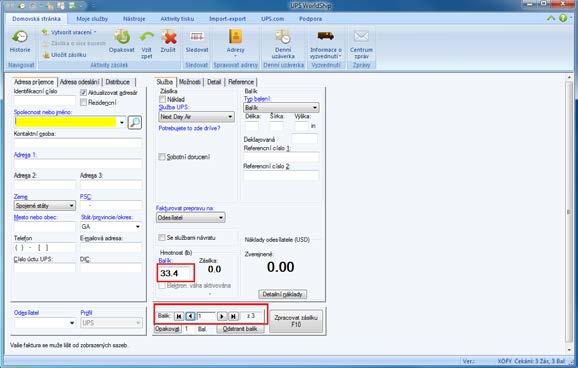Image resolution: width=578 pixels, height=368 pixels.
Task: Click the Služba UPS label link
Action: pyautogui.click(x=173, y=107)
